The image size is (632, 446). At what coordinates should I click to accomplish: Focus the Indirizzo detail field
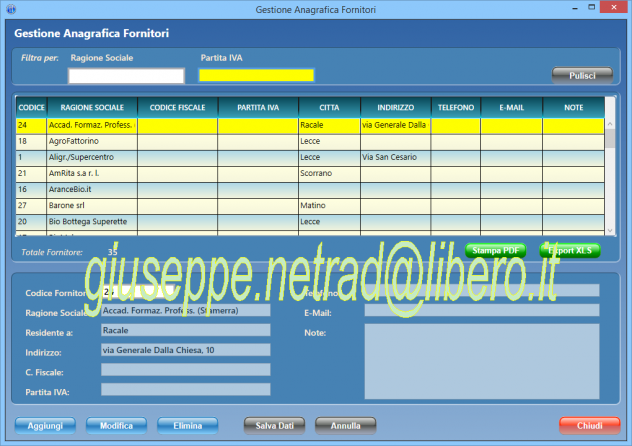coord(185,350)
